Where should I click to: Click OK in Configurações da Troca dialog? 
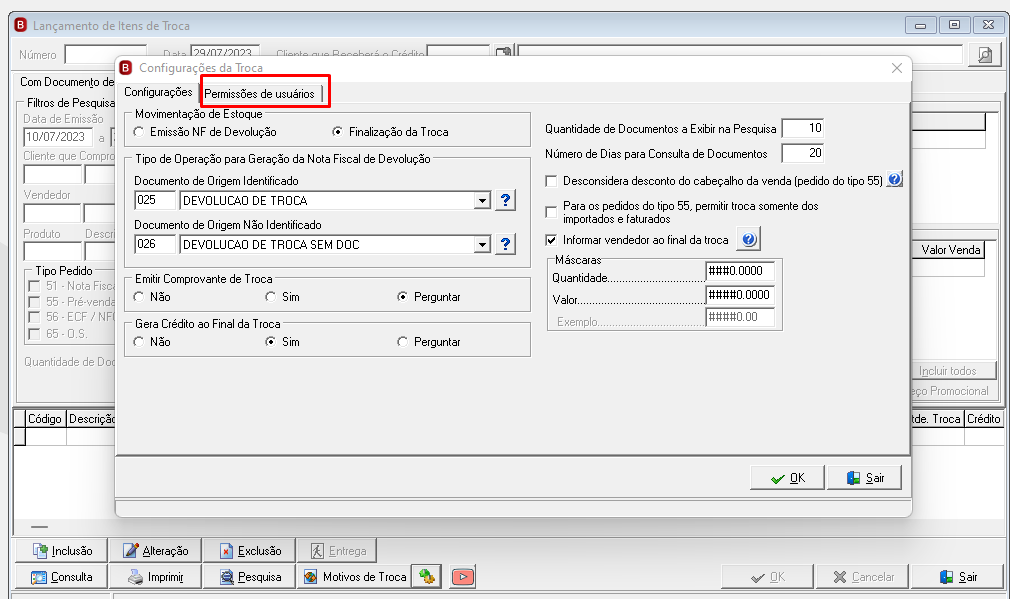click(787, 478)
